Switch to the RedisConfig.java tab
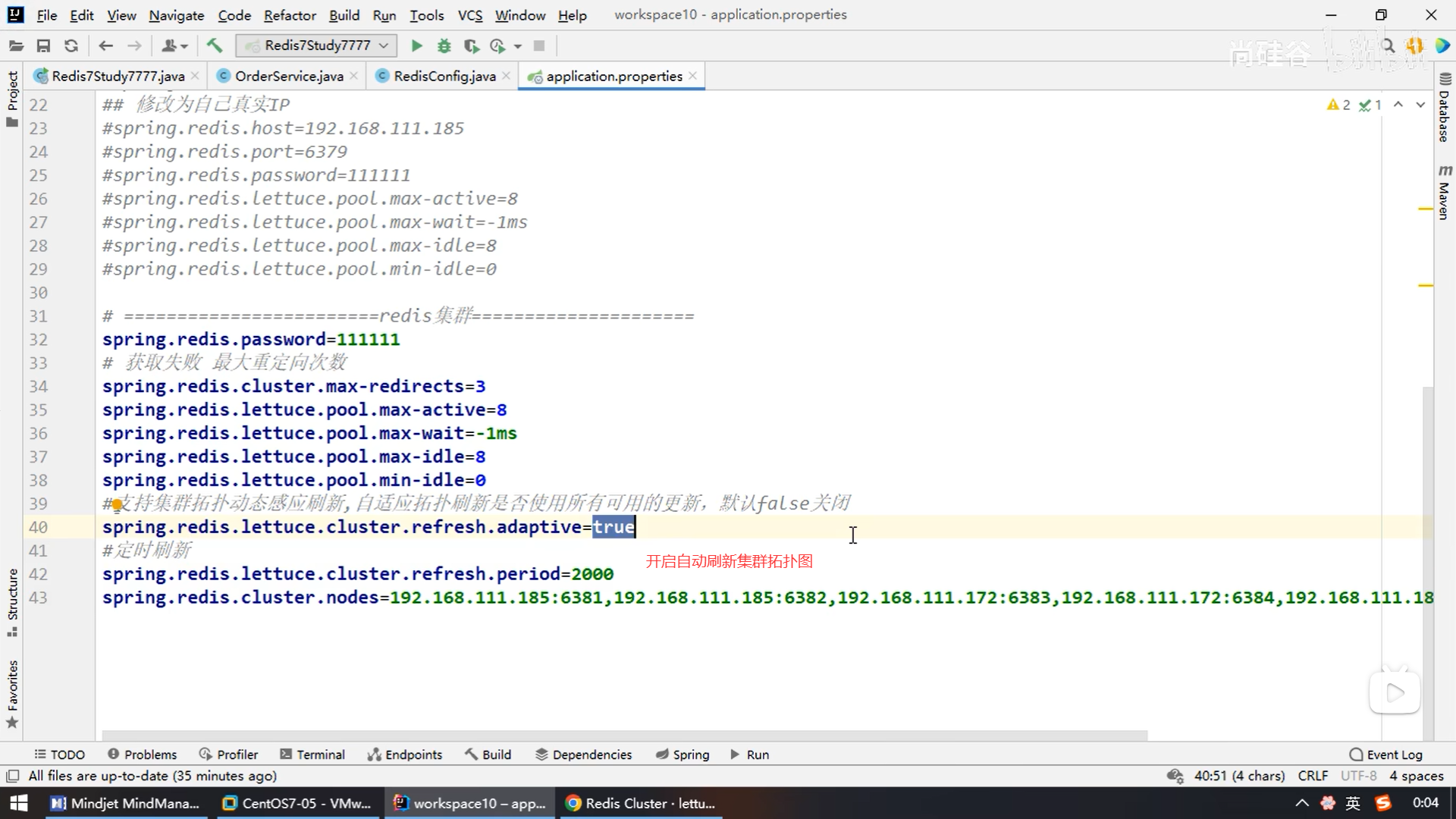 click(444, 76)
